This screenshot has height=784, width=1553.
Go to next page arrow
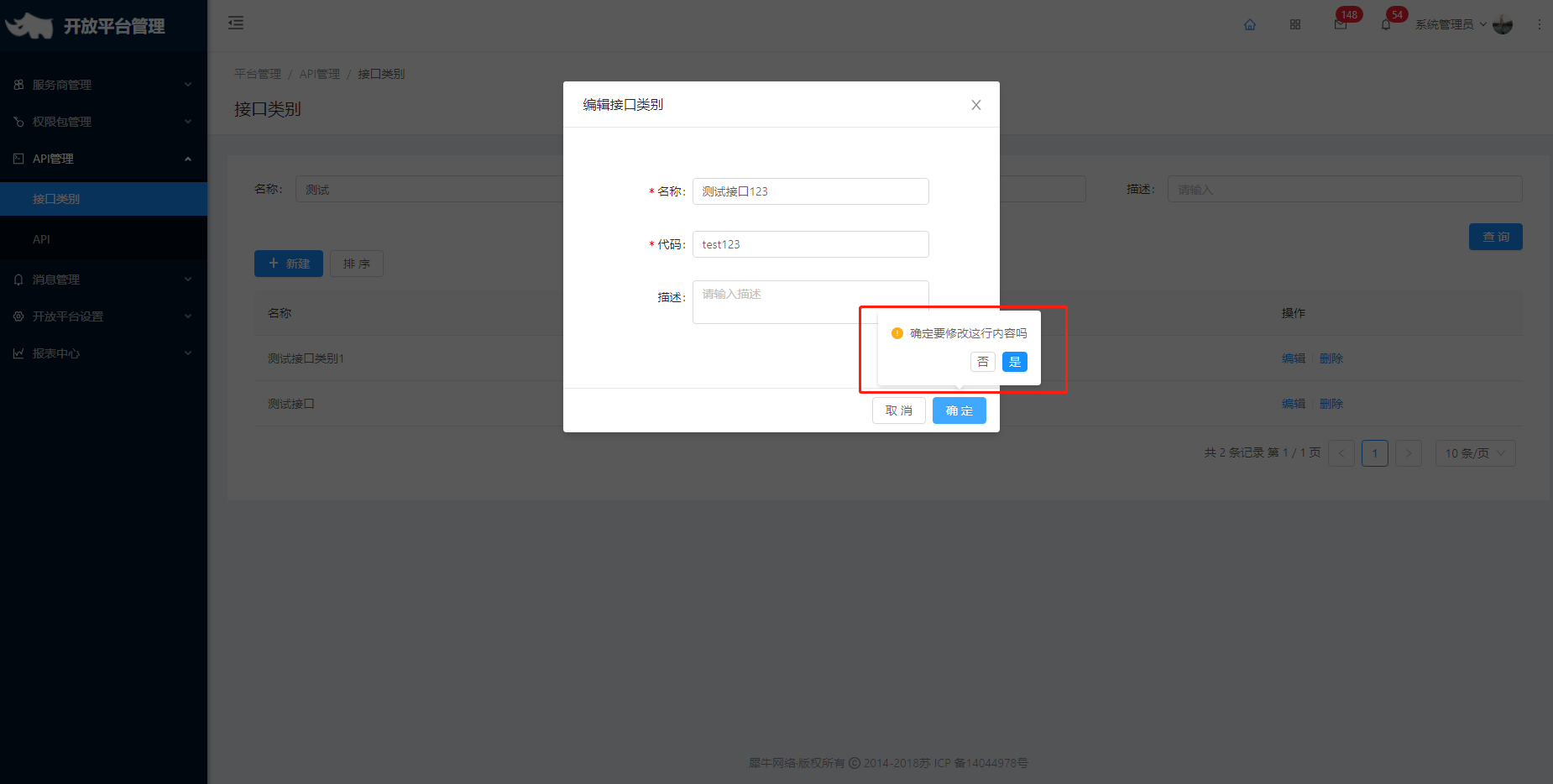[1409, 453]
